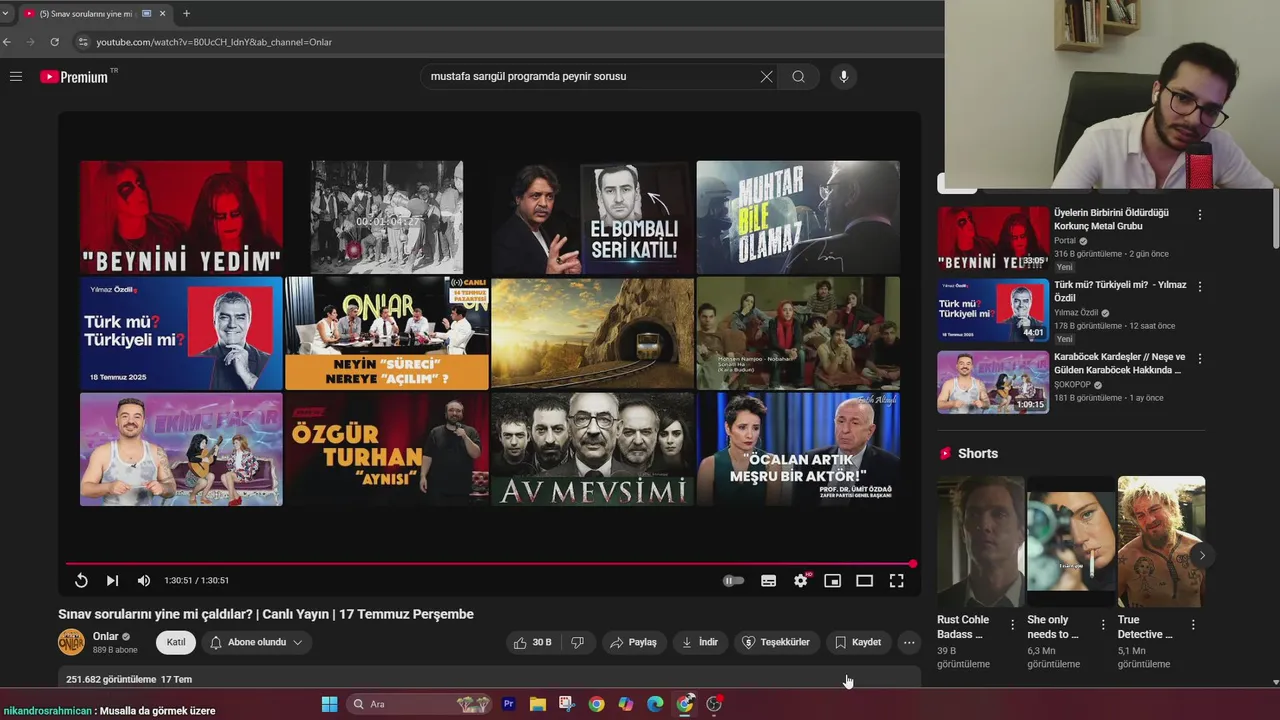Open the "BEYNİNİ YEDİM" end-screen suggestion
Viewport: 1280px width, 720px height.
(x=181, y=217)
